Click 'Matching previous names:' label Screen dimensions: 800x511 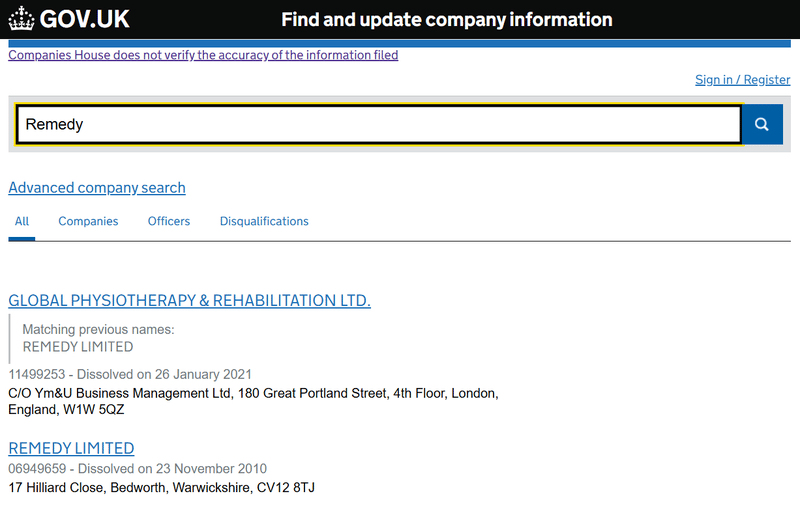click(98, 329)
